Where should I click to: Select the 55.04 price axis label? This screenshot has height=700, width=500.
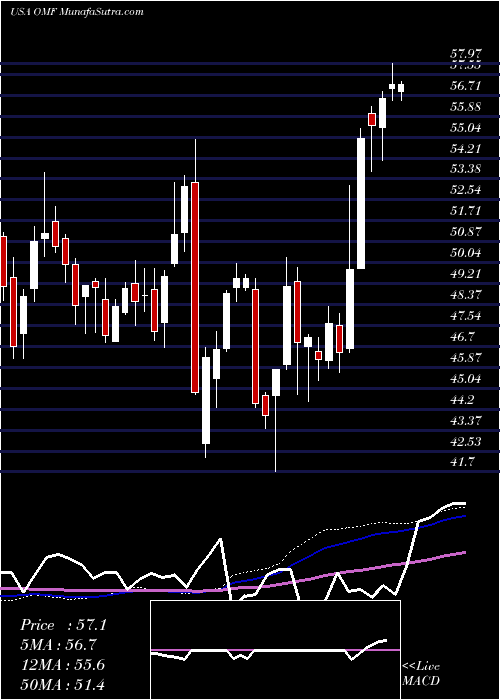(466, 128)
